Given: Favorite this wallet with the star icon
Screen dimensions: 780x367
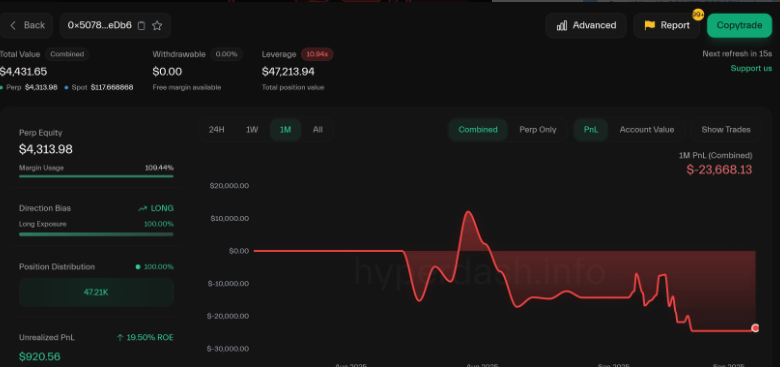Looking at the screenshot, I should click(x=157, y=26).
